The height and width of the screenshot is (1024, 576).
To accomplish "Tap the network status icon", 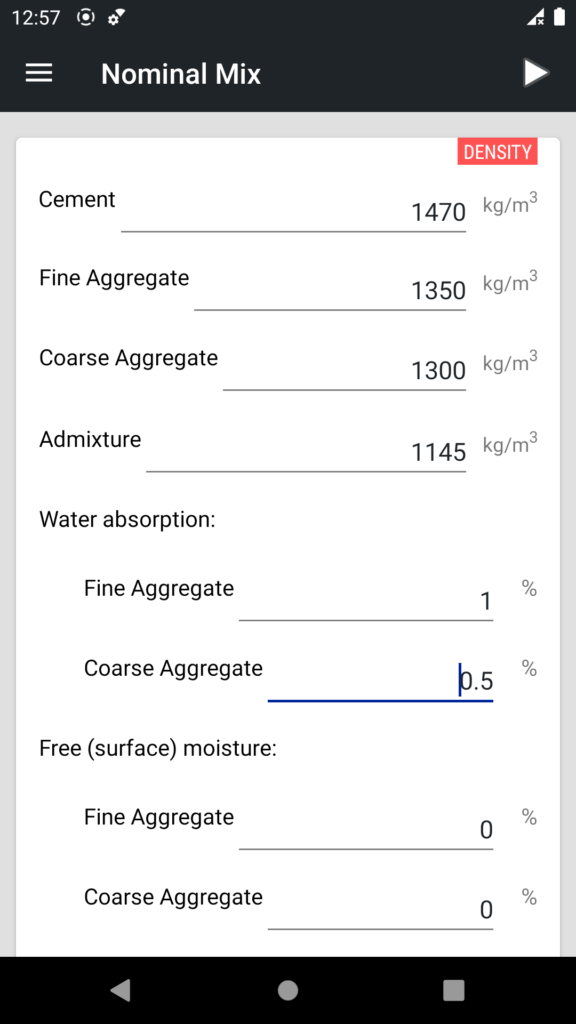I will (x=533, y=16).
